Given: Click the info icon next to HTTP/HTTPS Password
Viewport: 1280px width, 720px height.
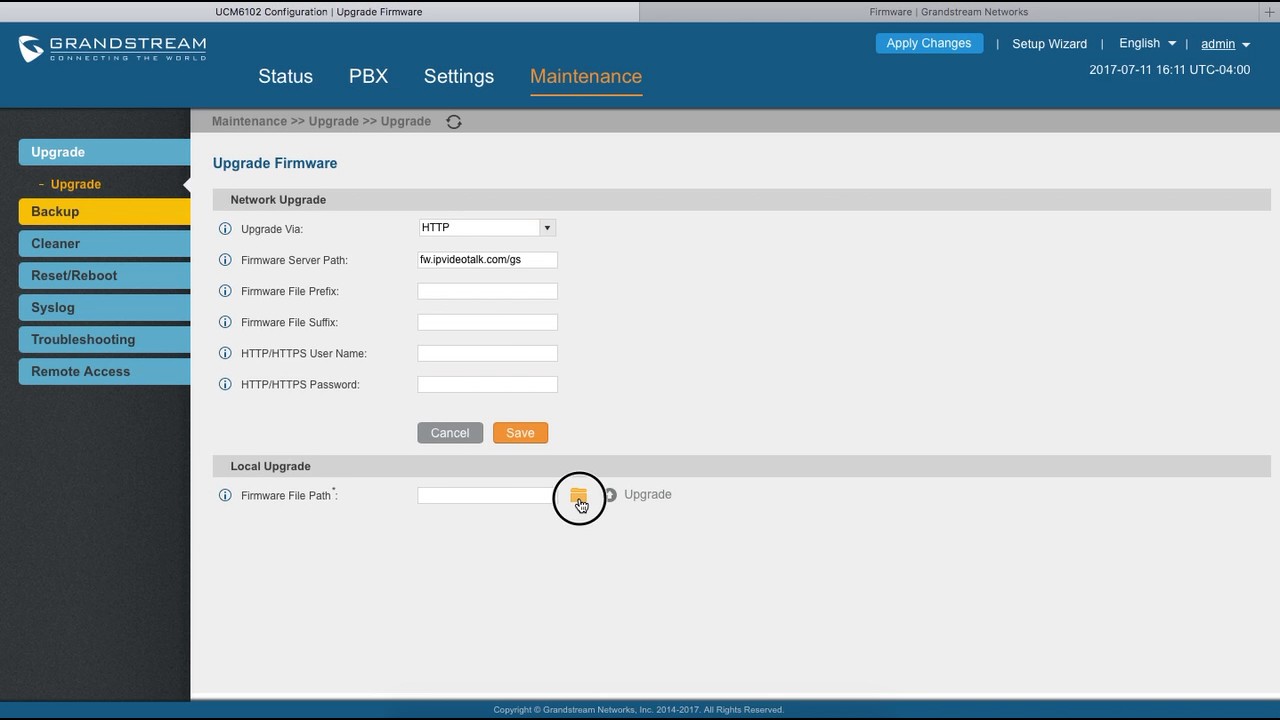Looking at the screenshot, I should [x=225, y=384].
